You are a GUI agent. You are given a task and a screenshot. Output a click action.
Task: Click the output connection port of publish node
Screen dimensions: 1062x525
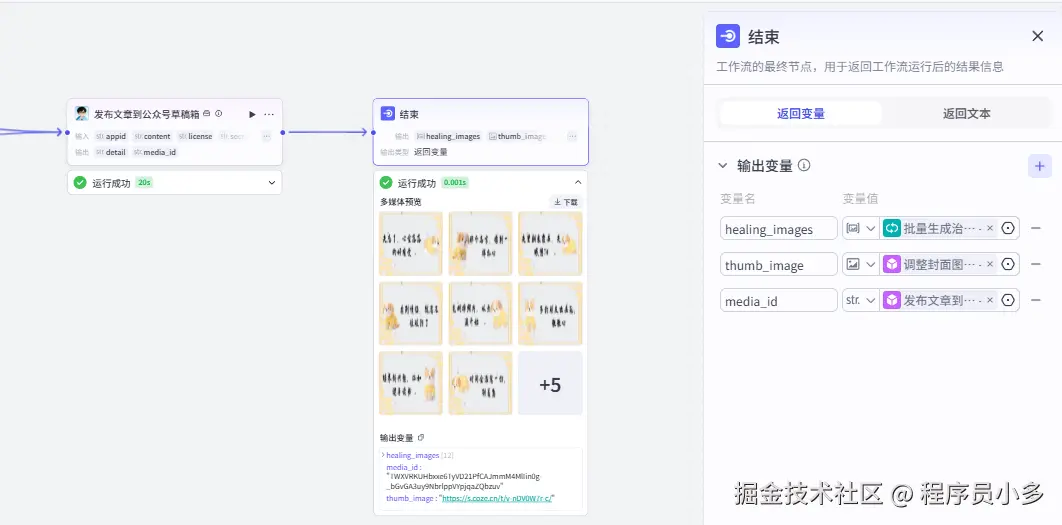[282, 132]
